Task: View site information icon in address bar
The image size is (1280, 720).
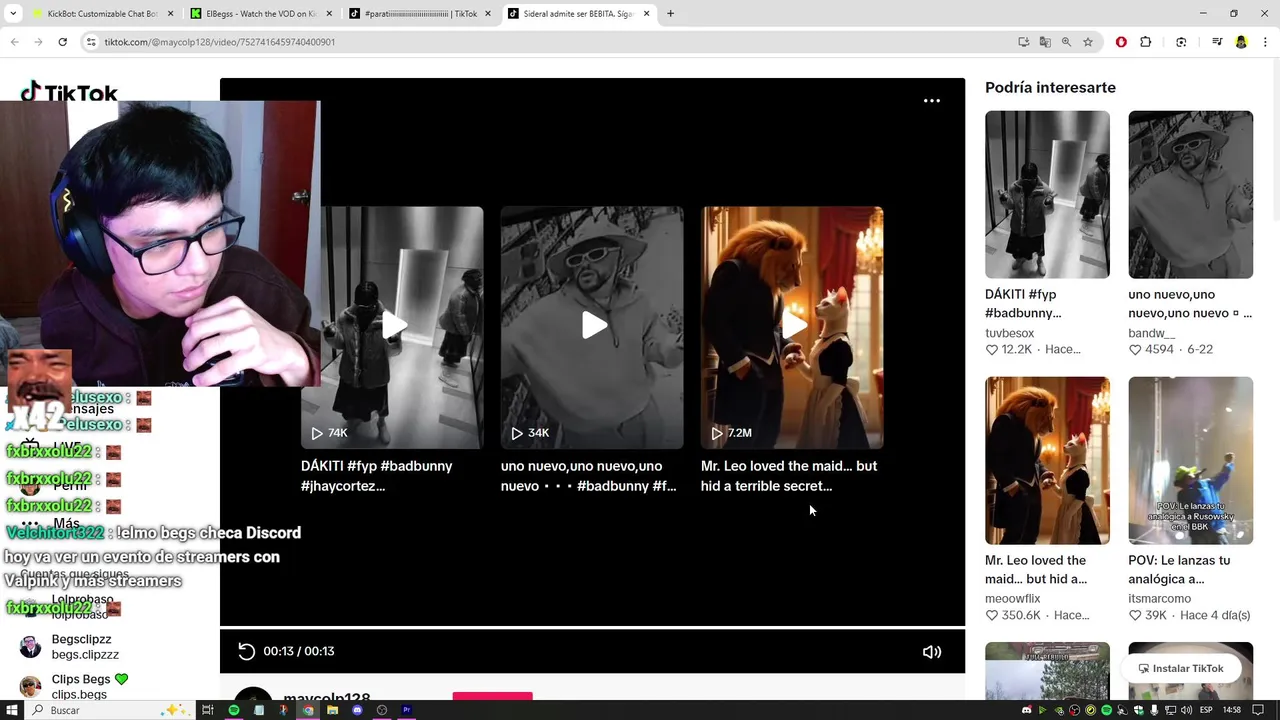Action: tap(91, 42)
